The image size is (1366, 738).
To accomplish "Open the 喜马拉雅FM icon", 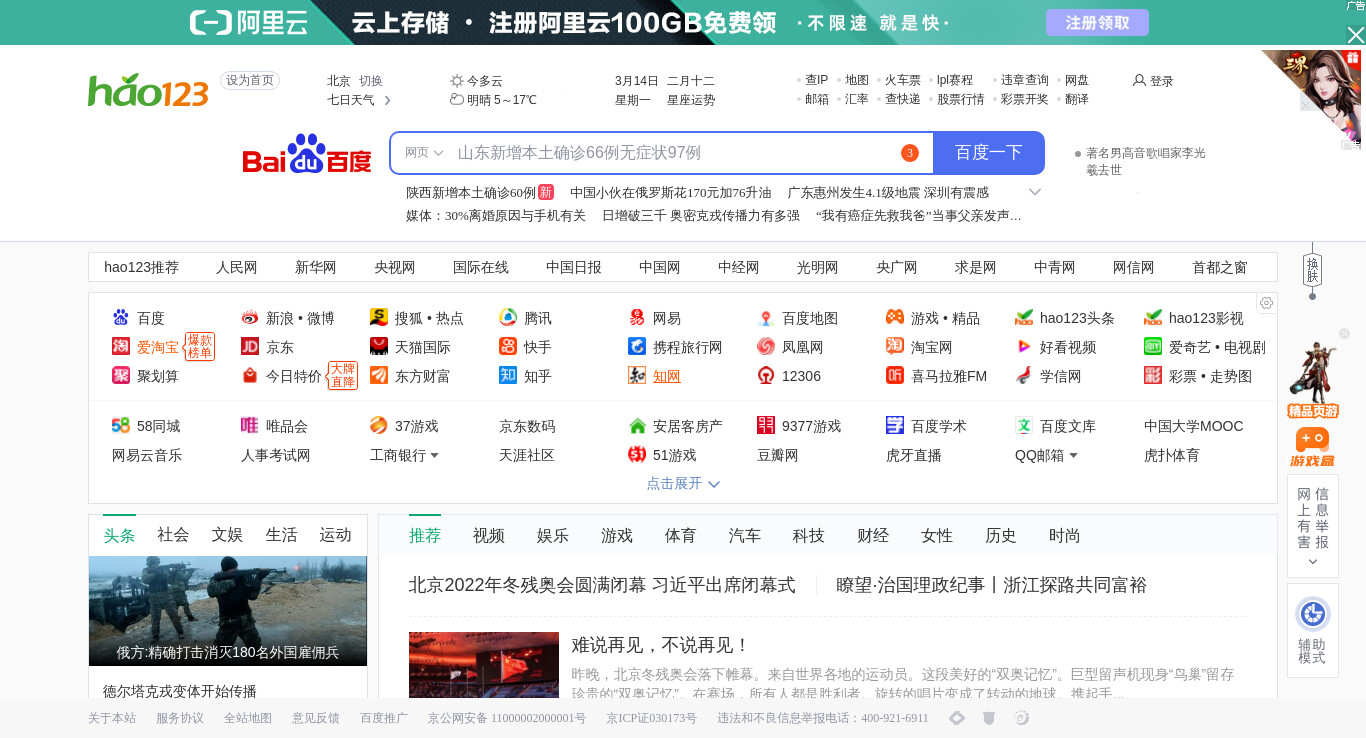I will (x=895, y=376).
